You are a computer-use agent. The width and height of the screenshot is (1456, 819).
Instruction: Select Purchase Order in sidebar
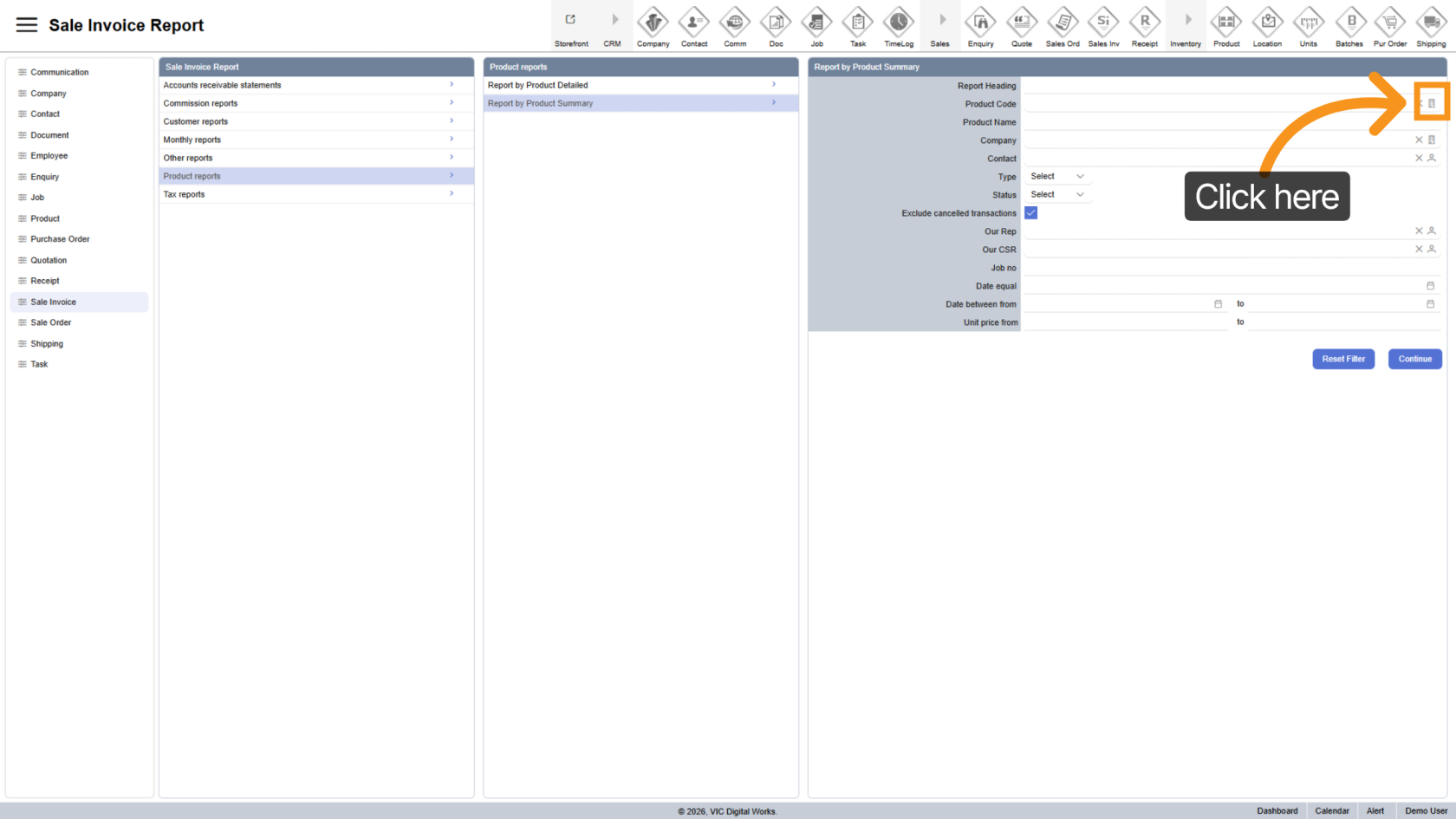pos(60,239)
